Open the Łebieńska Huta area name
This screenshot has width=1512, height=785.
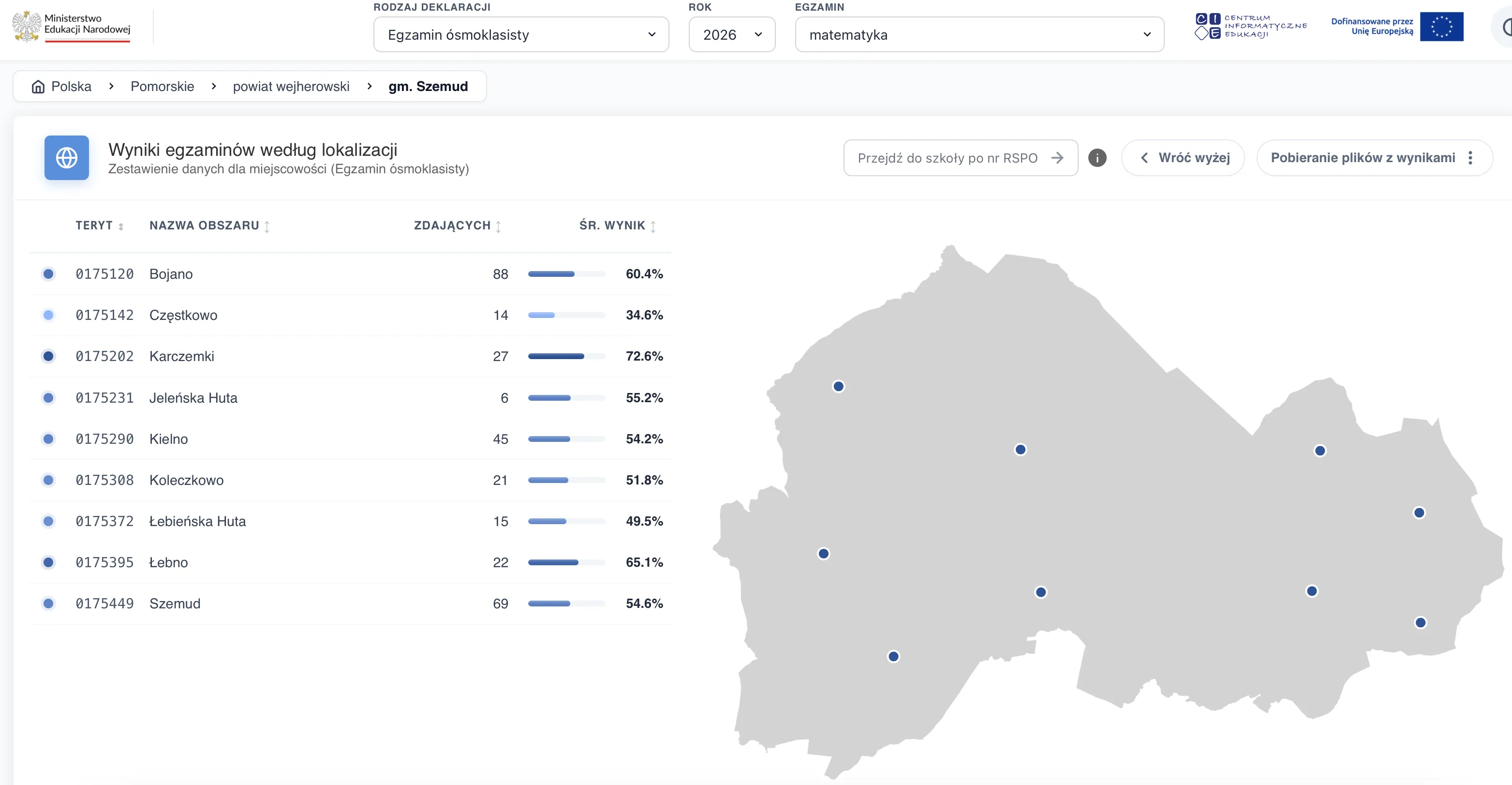point(197,521)
